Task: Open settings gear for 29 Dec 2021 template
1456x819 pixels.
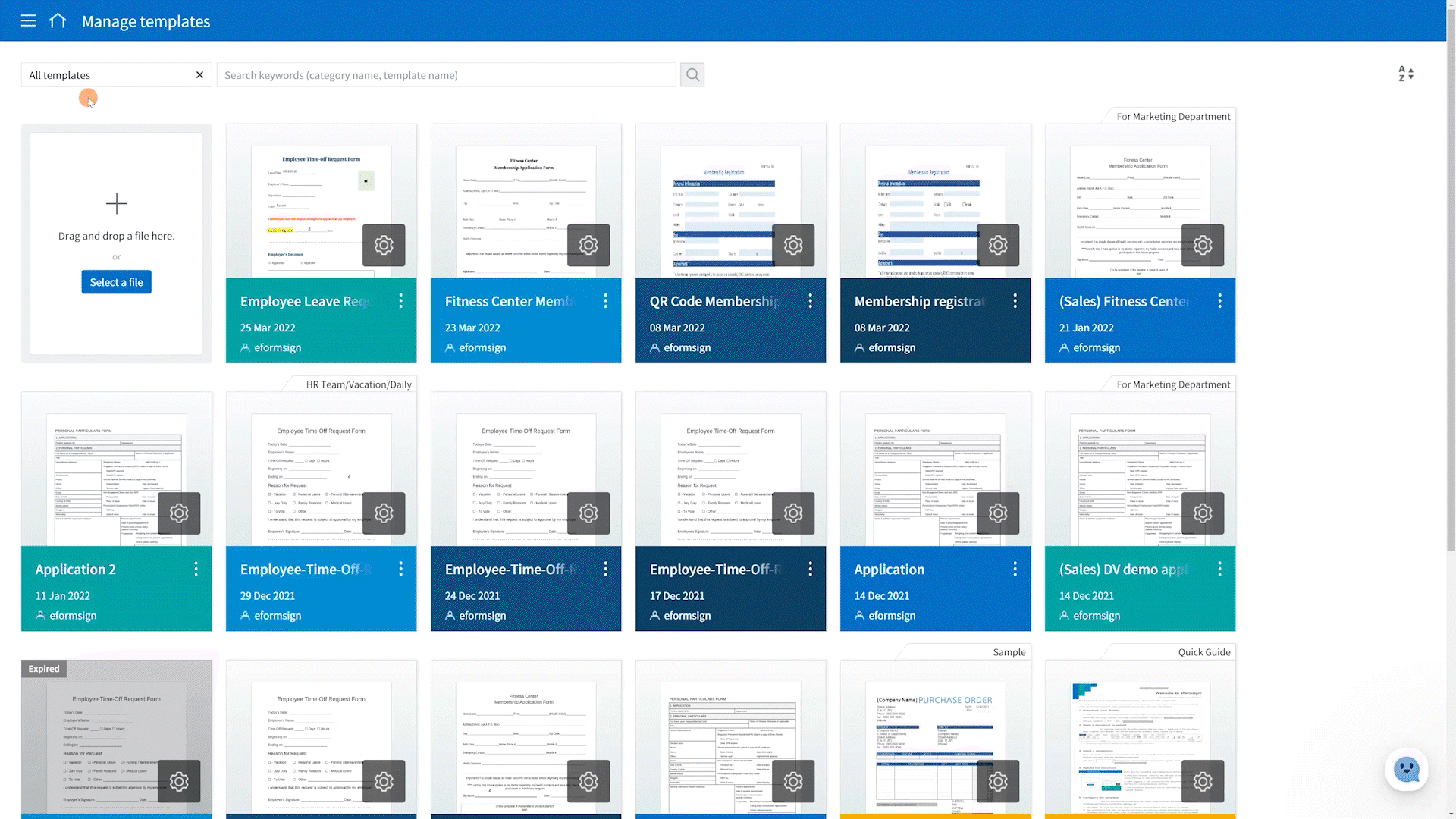Action: (x=384, y=513)
